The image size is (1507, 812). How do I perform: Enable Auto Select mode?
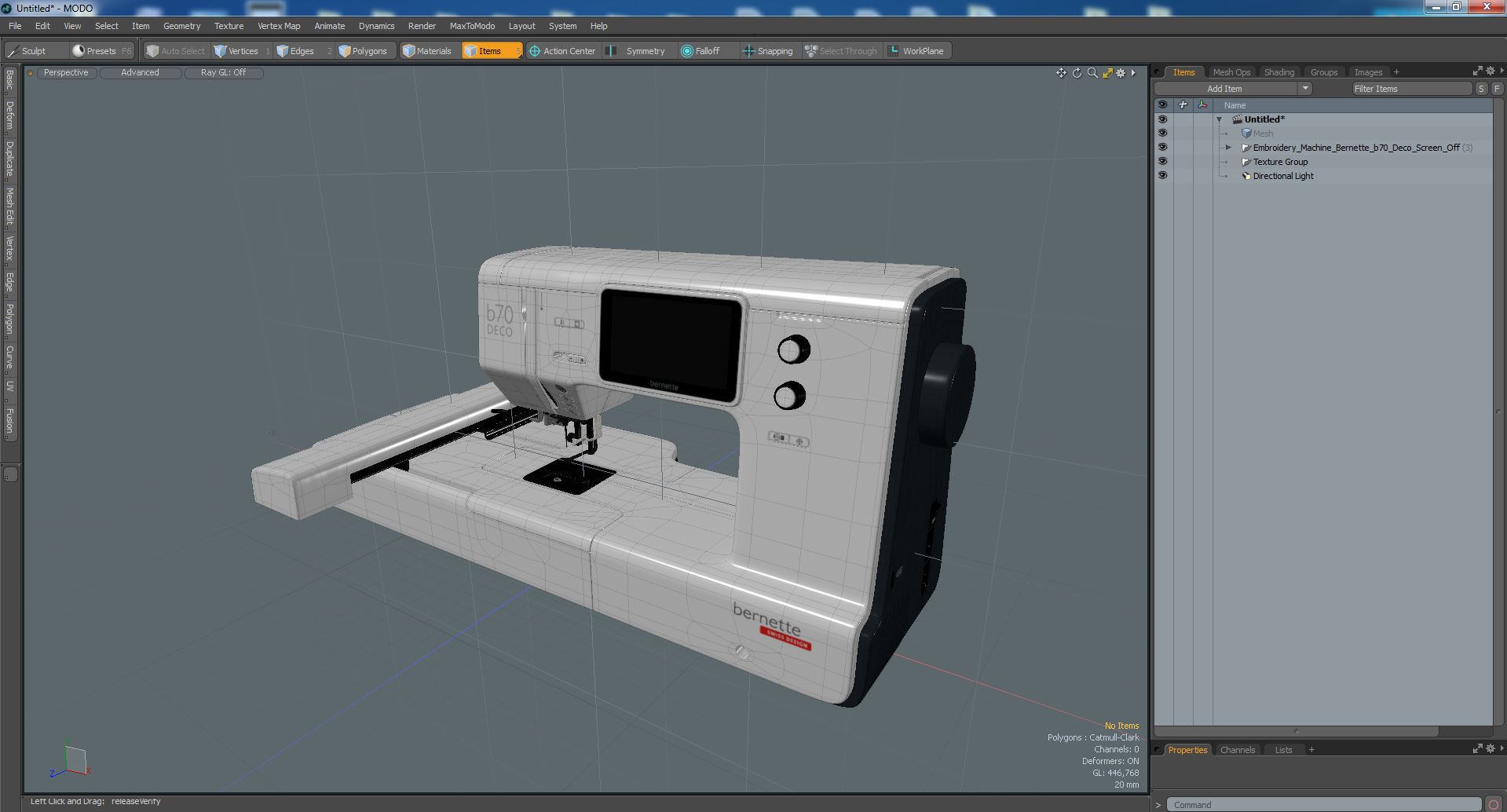pos(176,51)
